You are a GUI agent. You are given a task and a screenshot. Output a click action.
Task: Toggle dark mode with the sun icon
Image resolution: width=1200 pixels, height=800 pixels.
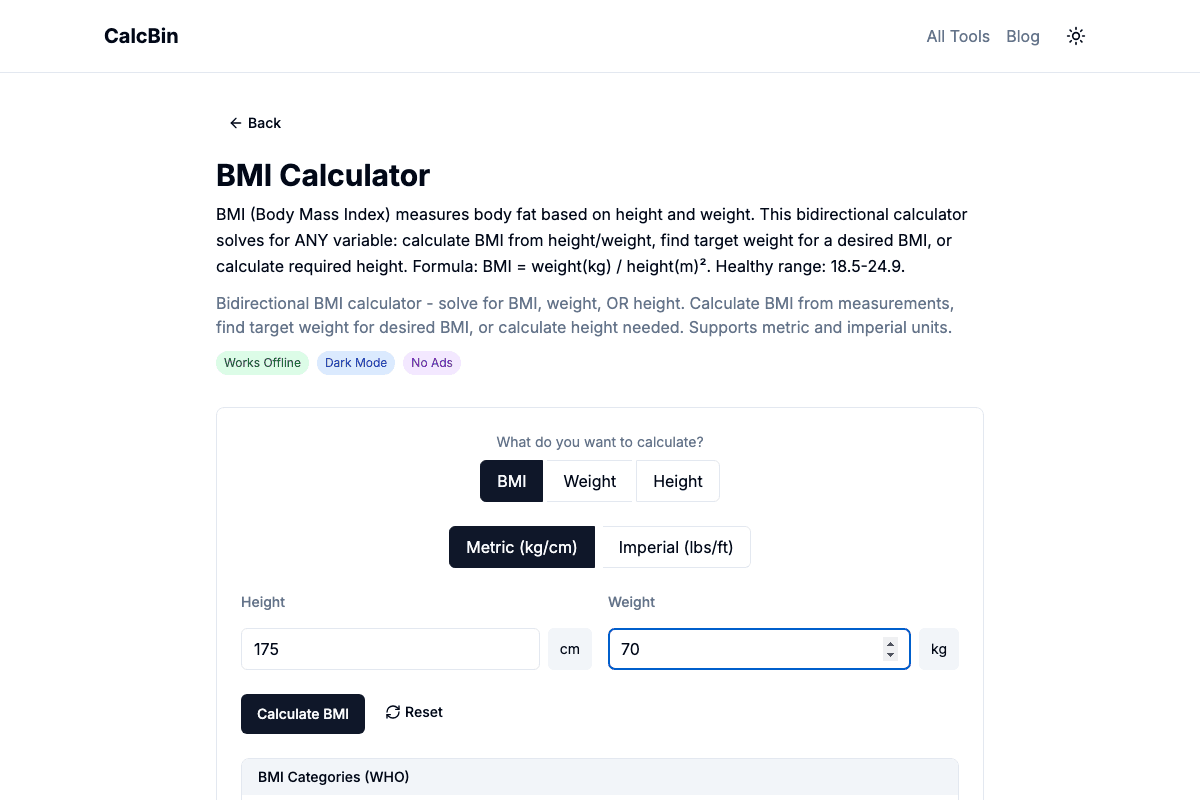point(1075,36)
